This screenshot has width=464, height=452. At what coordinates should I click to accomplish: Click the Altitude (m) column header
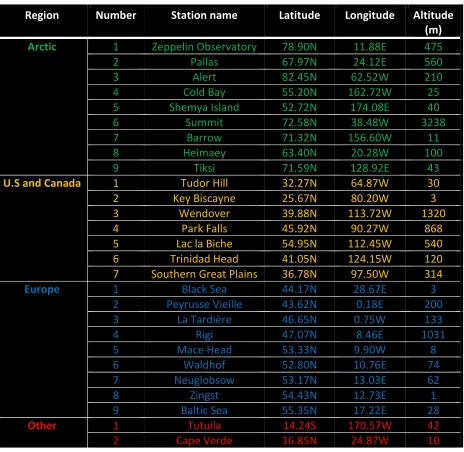[x=433, y=22]
